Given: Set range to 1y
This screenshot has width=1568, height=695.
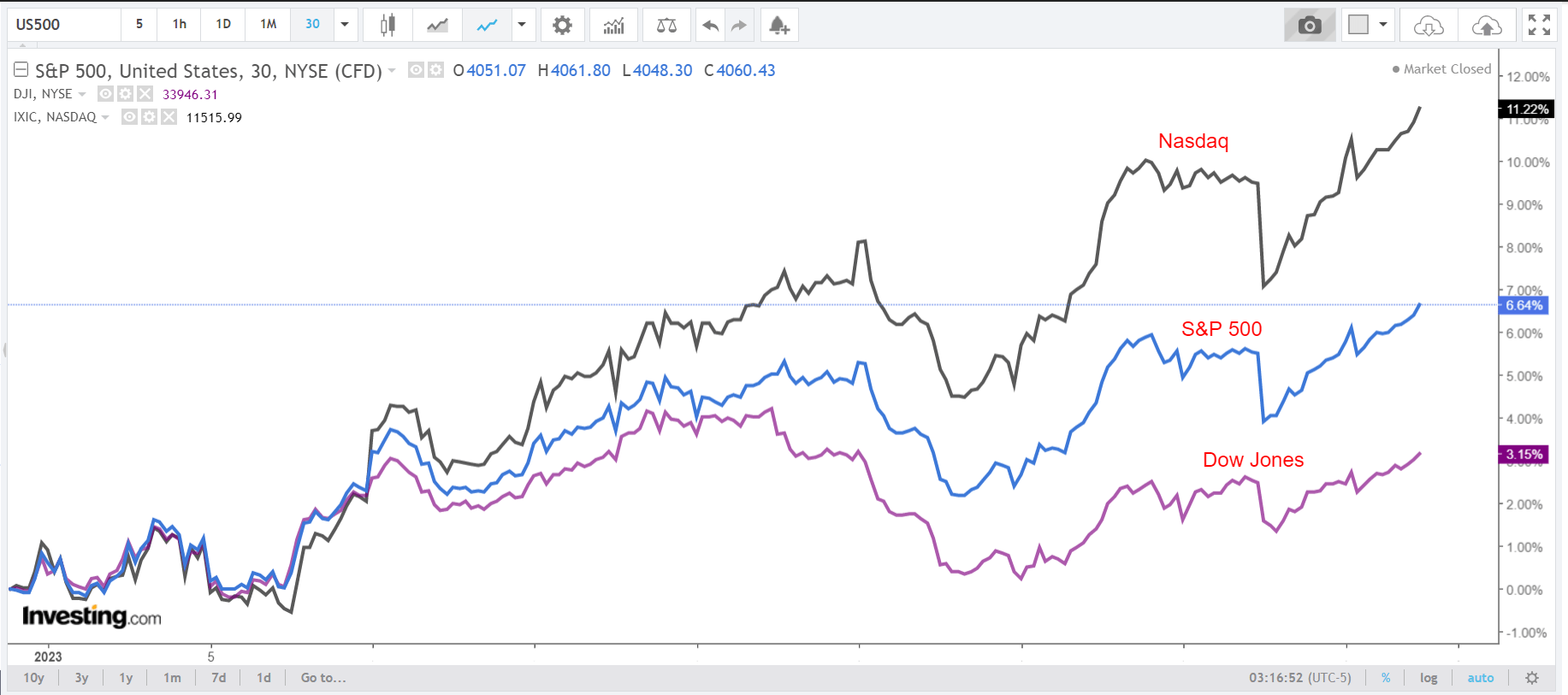Looking at the screenshot, I should (126, 678).
